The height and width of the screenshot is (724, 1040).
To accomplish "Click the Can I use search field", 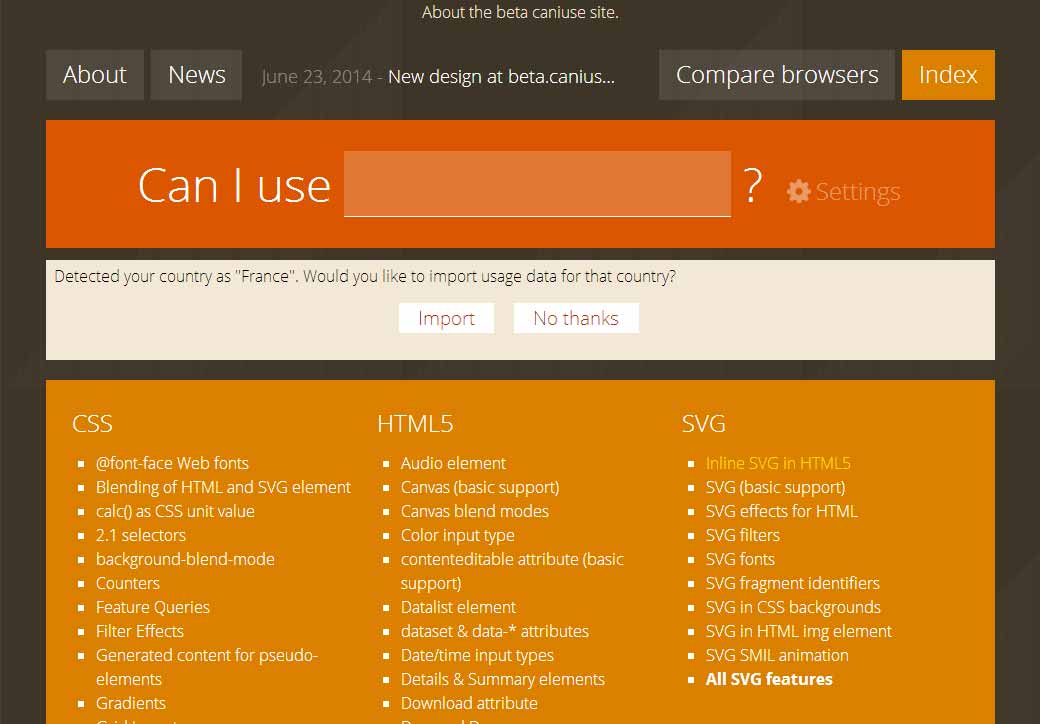I will click(537, 184).
